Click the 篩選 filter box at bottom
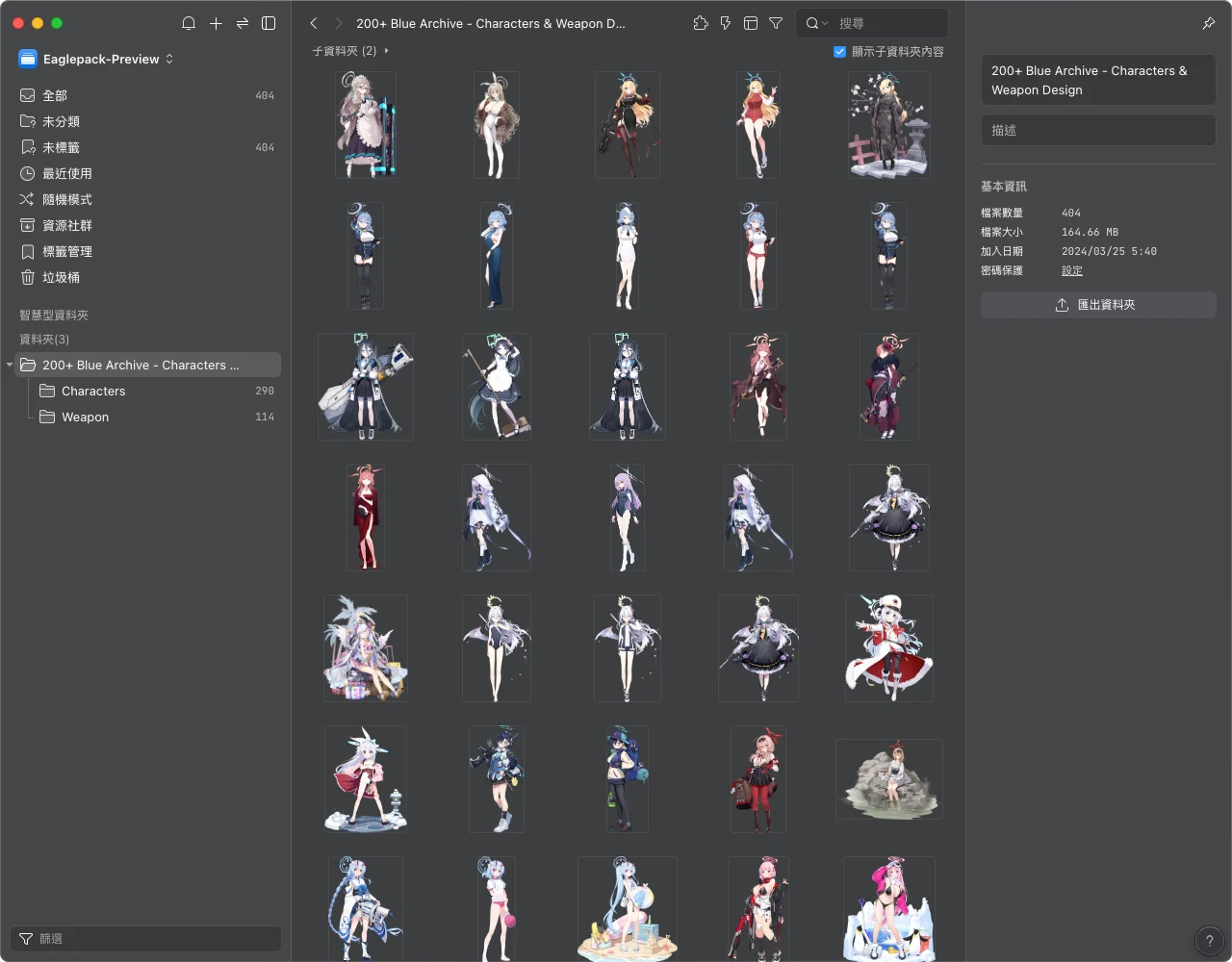The image size is (1232, 962). pos(146,939)
